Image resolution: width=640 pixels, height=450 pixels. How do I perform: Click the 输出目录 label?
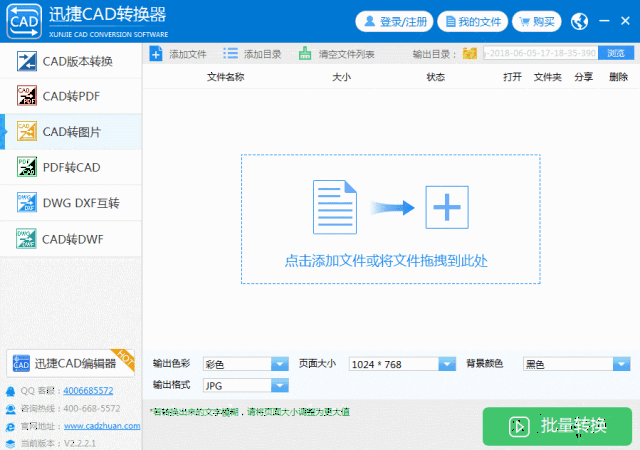(434, 54)
